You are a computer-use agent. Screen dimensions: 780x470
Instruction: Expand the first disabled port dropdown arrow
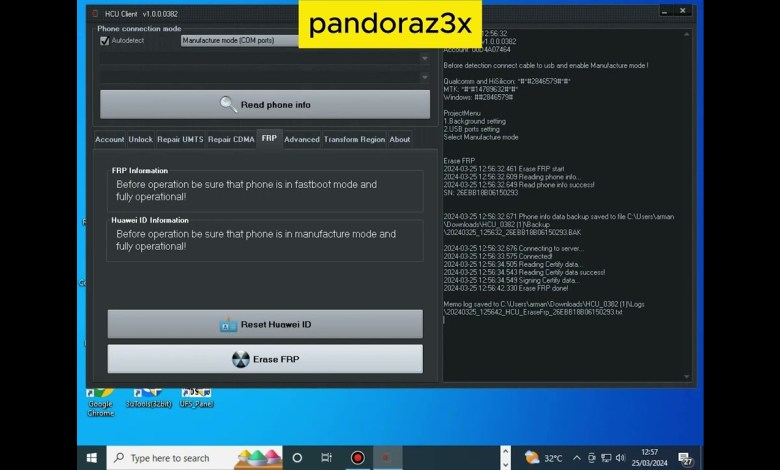click(x=424, y=59)
